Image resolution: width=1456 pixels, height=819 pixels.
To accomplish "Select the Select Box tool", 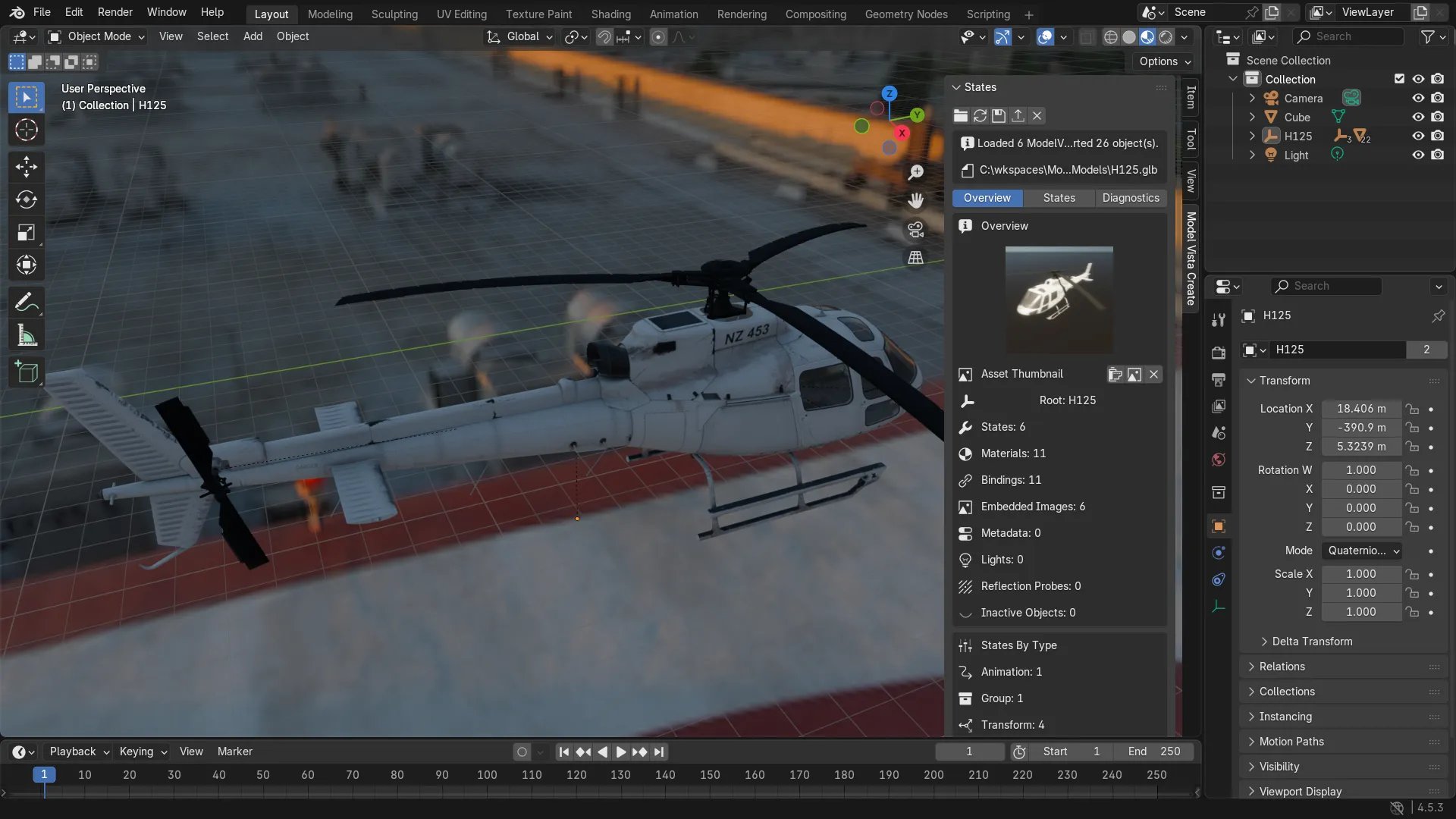I will 27,98.
